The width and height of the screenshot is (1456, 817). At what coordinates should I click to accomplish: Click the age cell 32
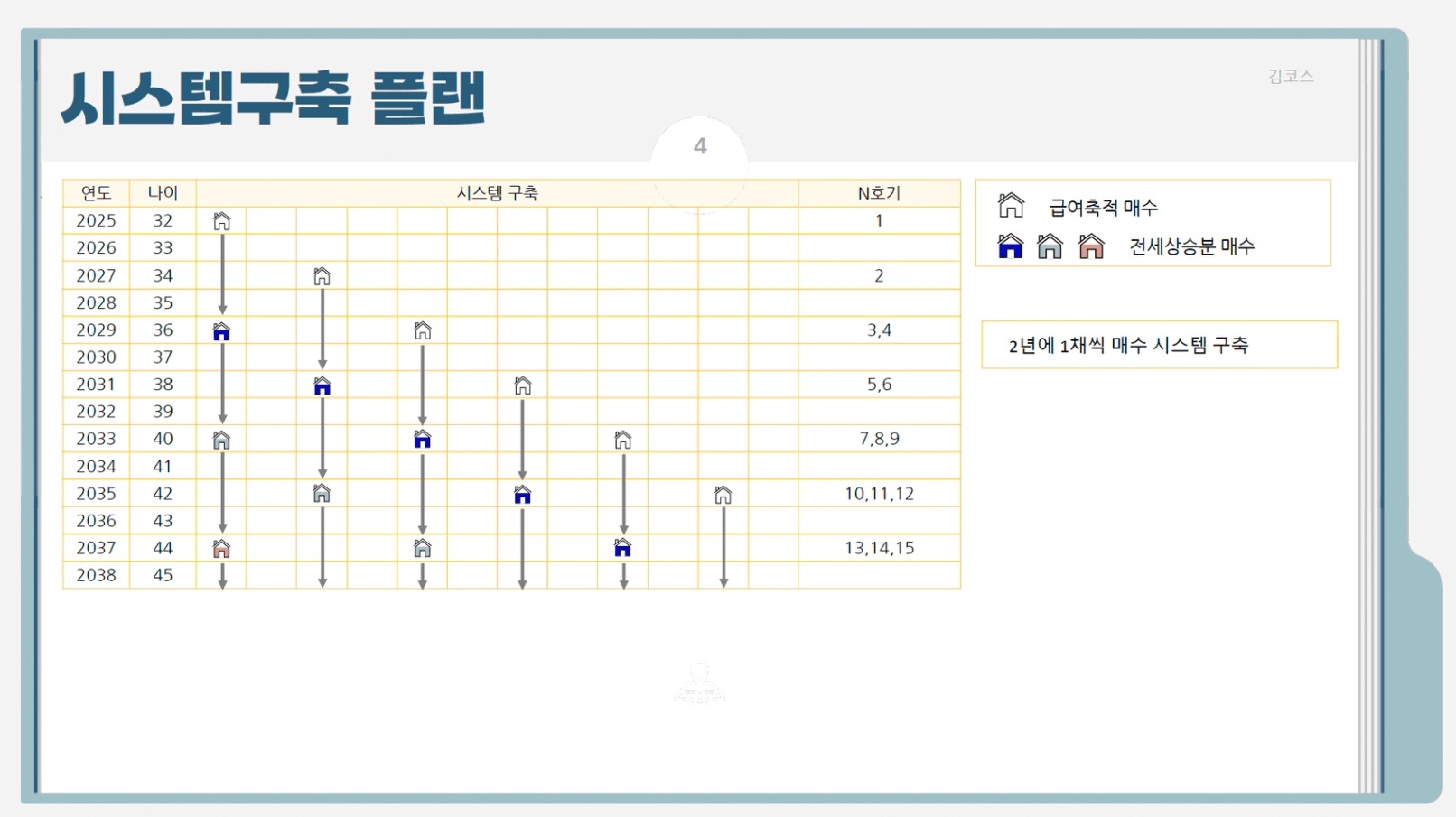coord(163,220)
